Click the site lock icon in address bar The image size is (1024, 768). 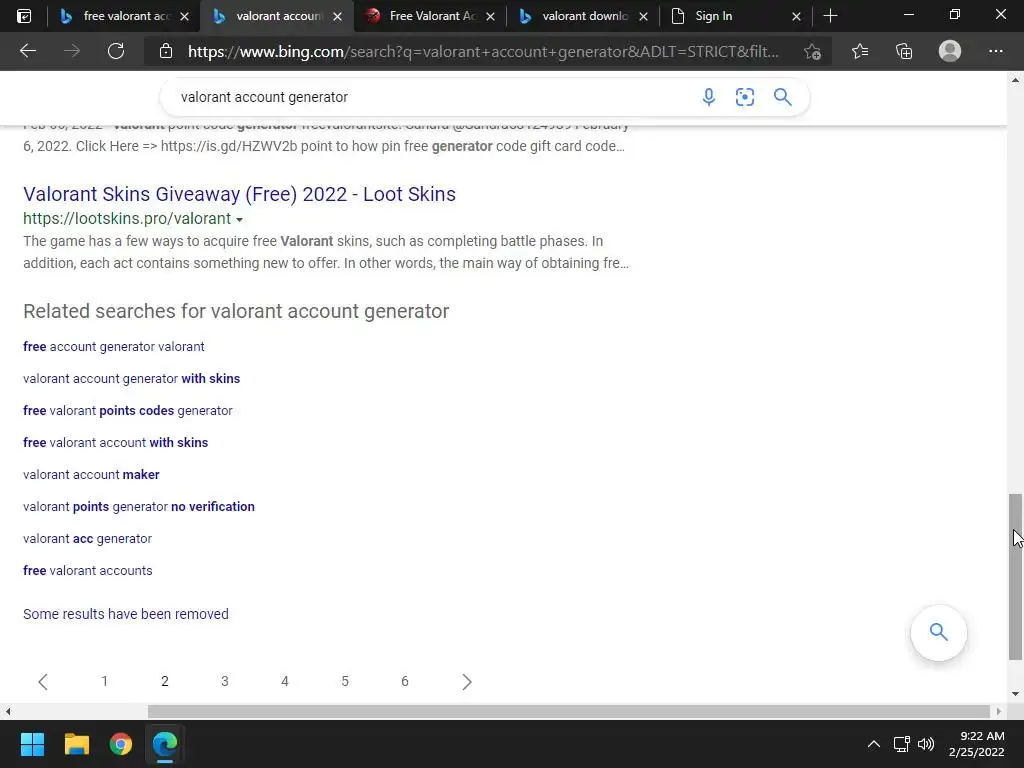tap(166, 51)
